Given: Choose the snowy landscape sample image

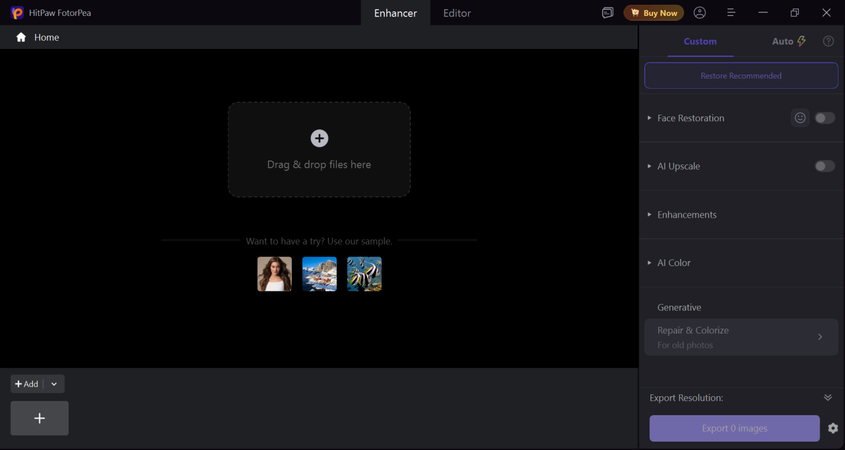Looking at the screenshot, I should [x=320, y=274].
